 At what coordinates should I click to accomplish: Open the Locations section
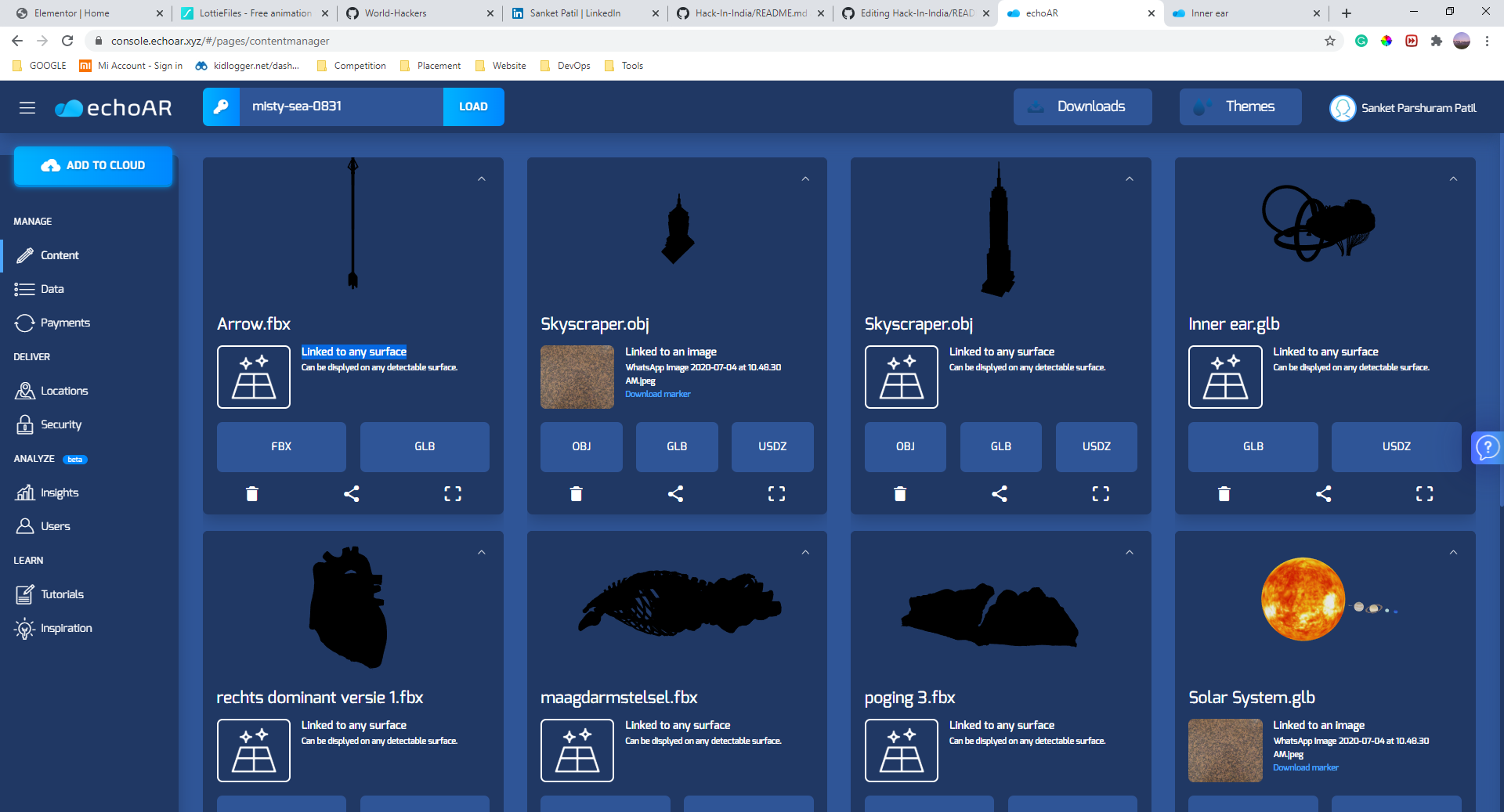(x=64, y=390)
